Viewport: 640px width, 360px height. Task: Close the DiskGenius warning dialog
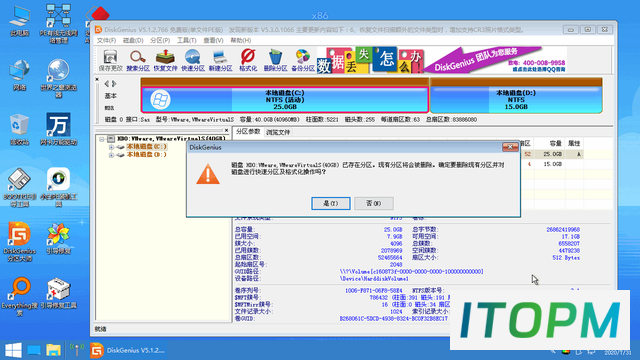[x=510, y=147]
